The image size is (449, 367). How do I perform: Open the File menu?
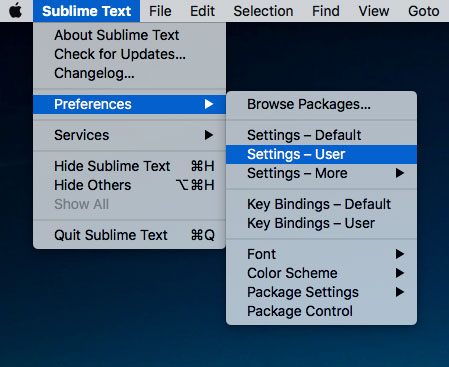click(160, 11)
